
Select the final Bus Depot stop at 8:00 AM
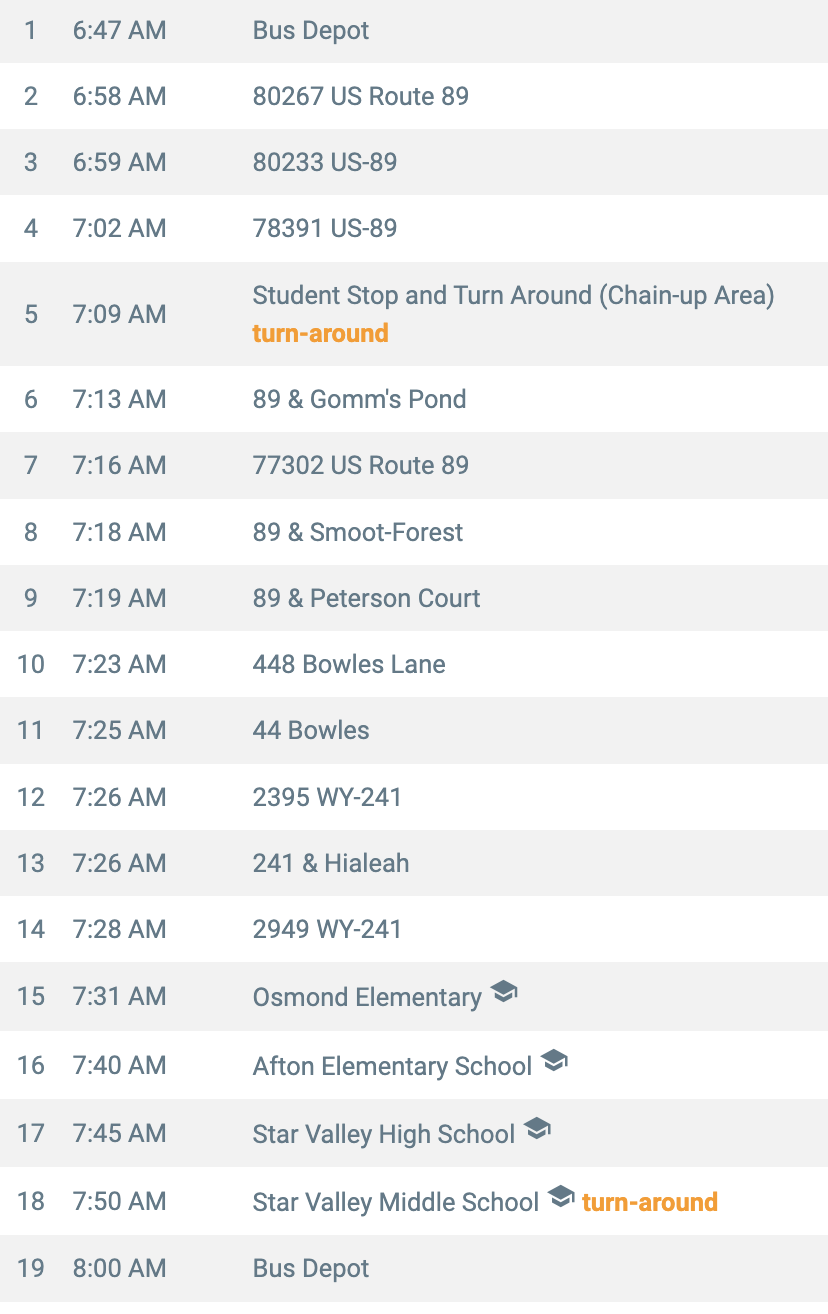(x=310, y=1269)
